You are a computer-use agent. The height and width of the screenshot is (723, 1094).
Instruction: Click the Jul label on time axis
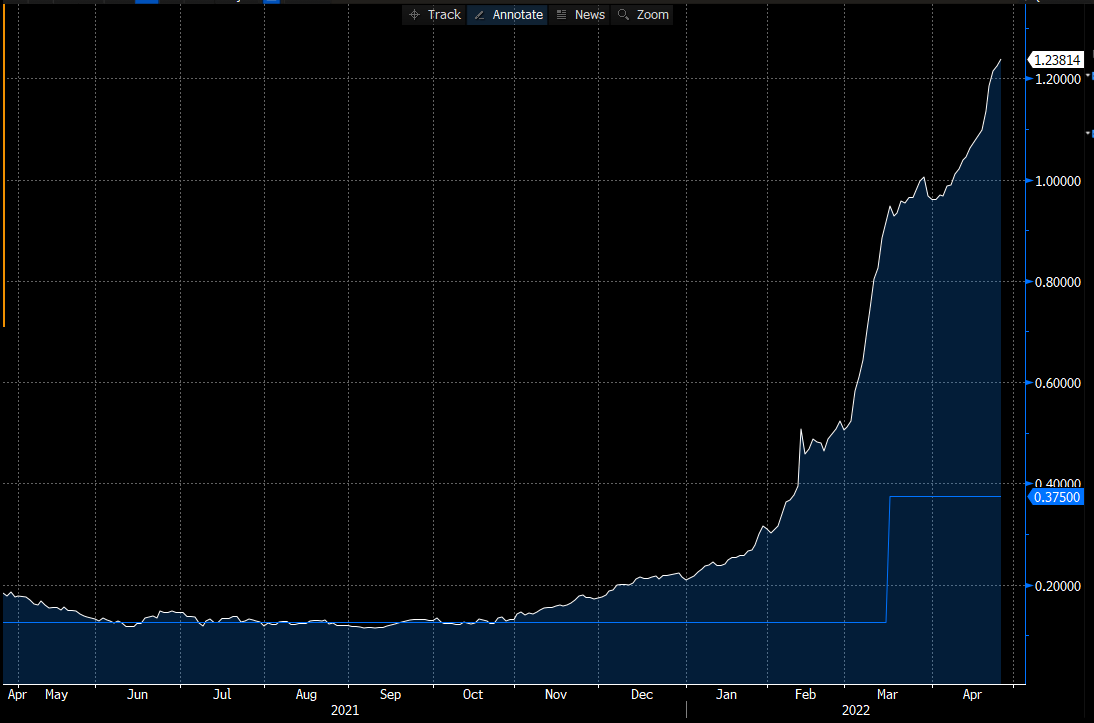tap(222, 694)
